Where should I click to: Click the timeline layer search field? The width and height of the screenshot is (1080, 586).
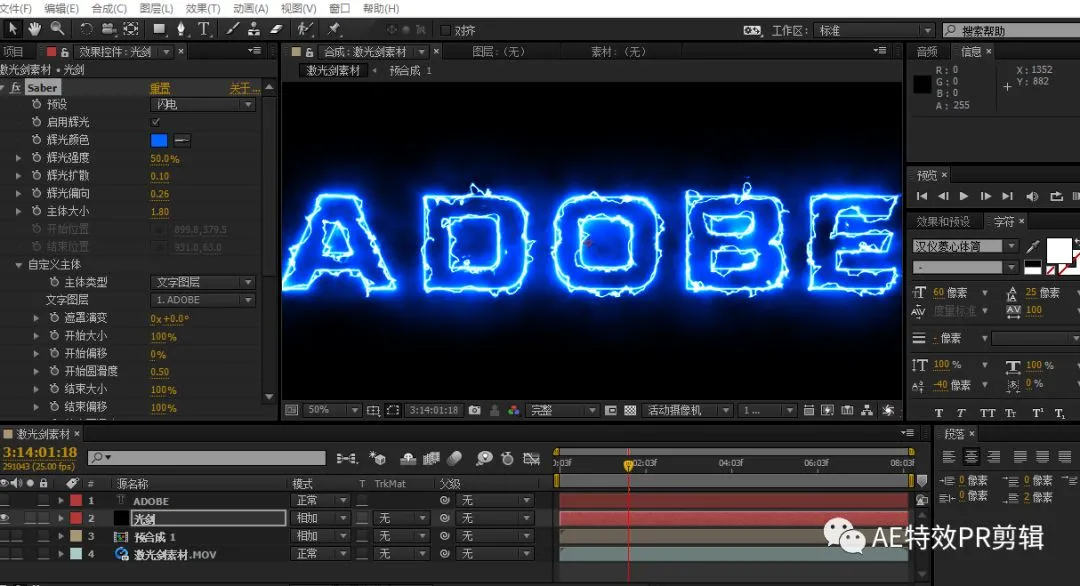click(207, 458)
